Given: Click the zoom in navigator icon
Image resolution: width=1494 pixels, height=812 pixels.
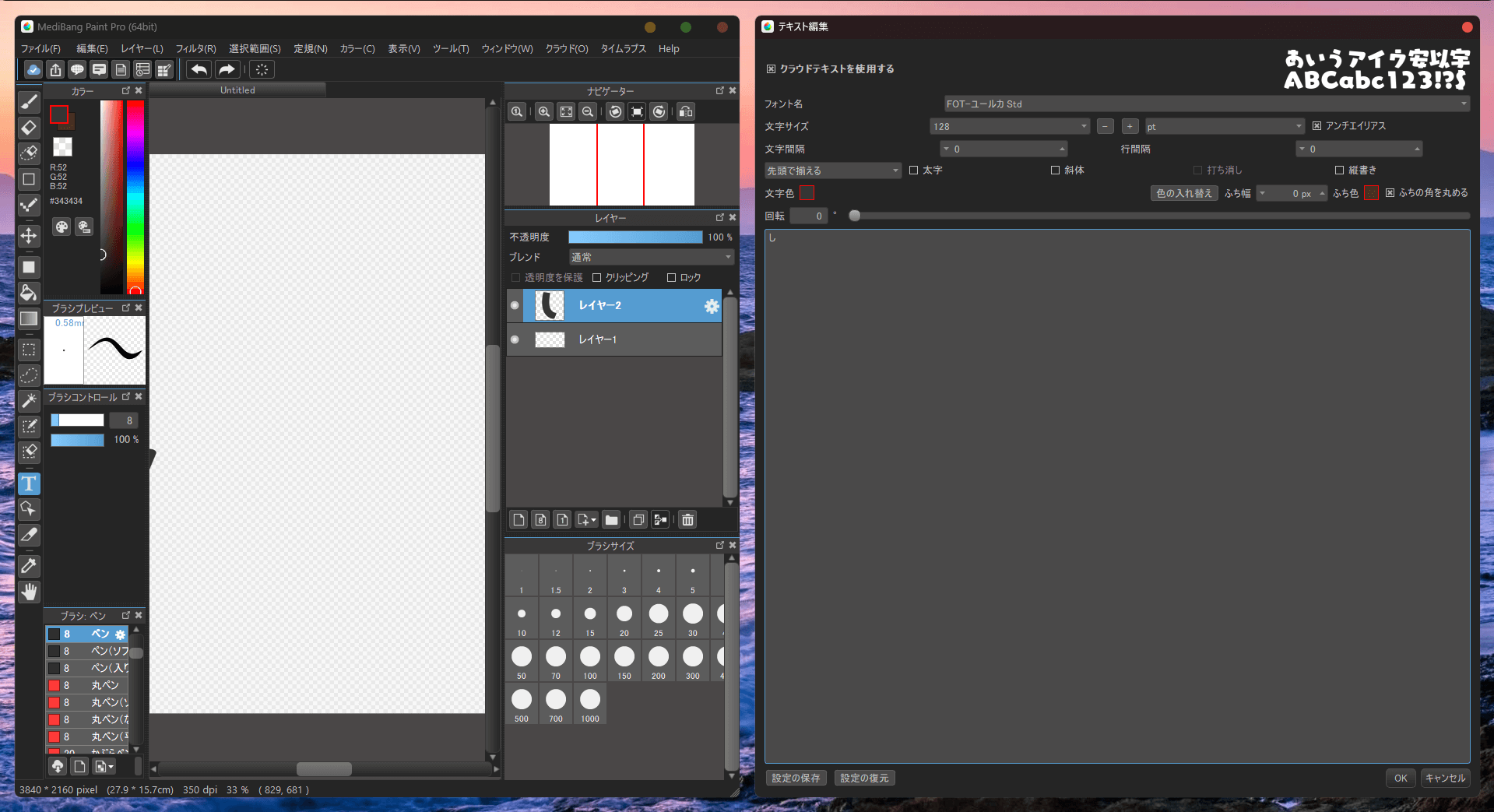Looking at the screenshot, I should [544, 111].
